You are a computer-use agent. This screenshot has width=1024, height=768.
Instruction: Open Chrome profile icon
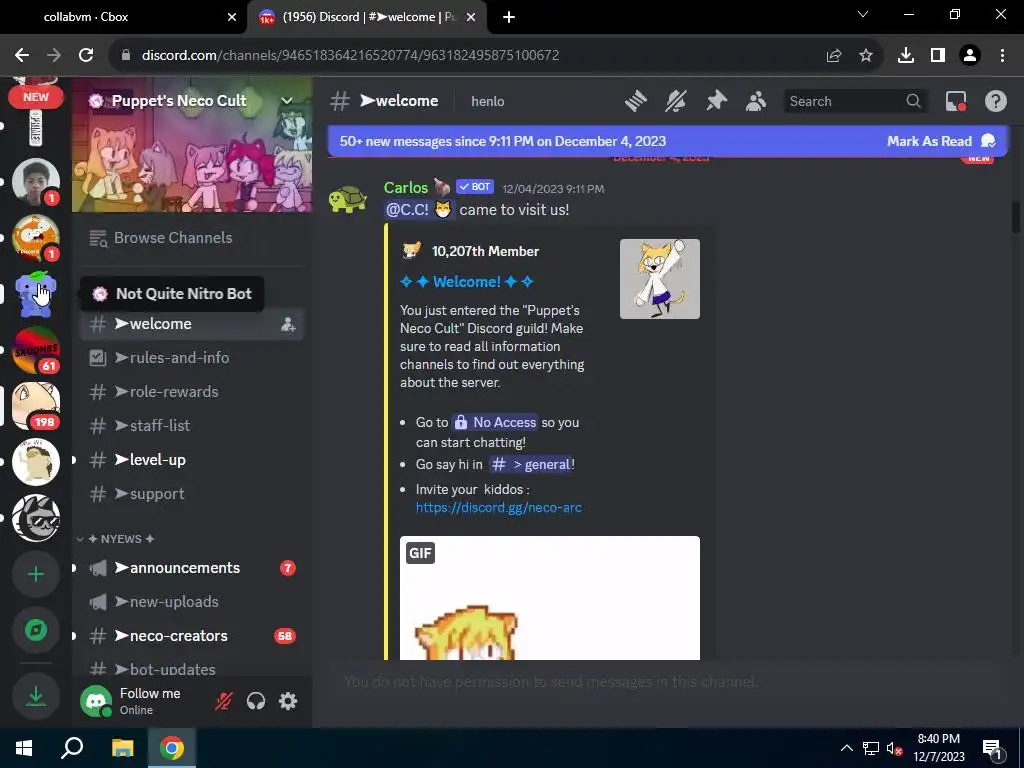970,56
